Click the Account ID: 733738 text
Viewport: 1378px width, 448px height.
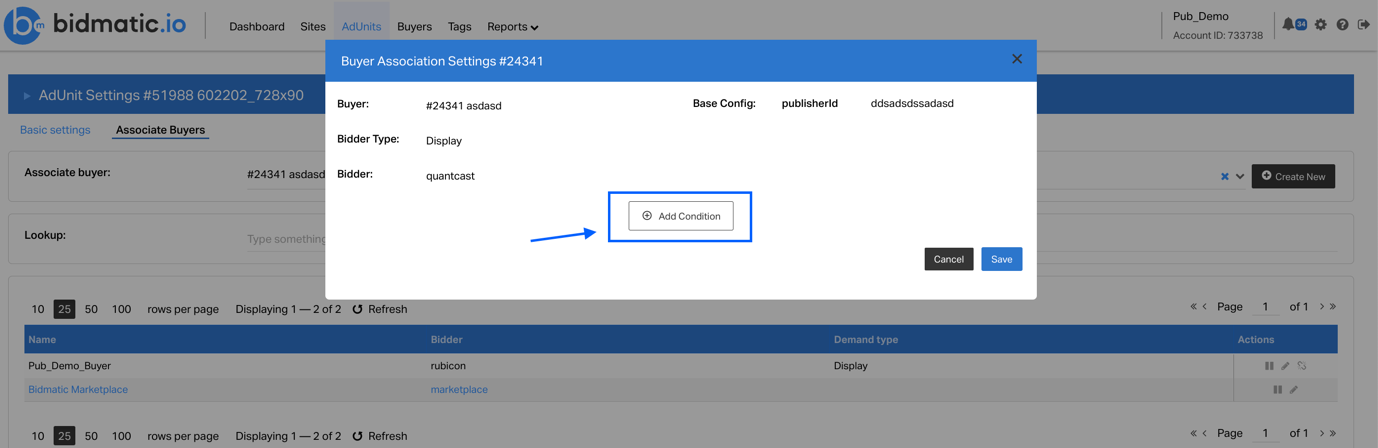pos(1217,35)
